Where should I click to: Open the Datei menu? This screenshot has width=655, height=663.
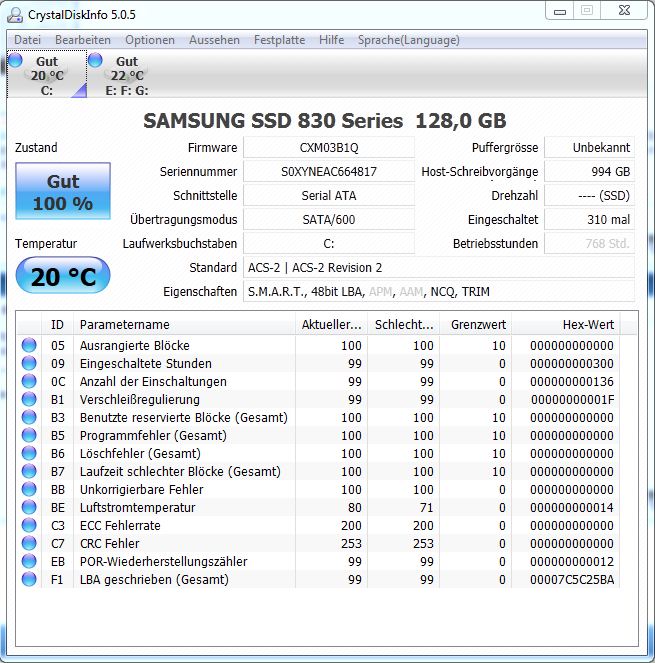[x=27, y=40]
